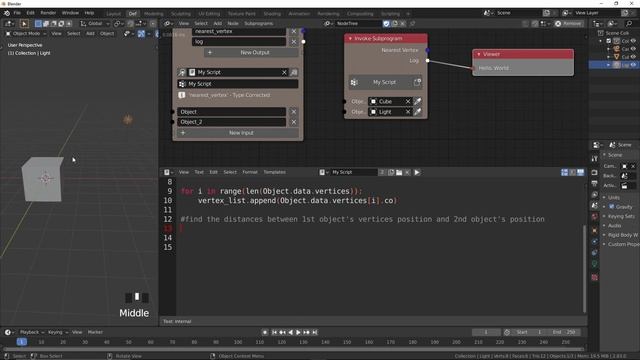Click frame 100 on the timeline ruler
Image resolution: width=640 pixels, height=360 pixels.
pyautogui.click(x=238, y=342)
